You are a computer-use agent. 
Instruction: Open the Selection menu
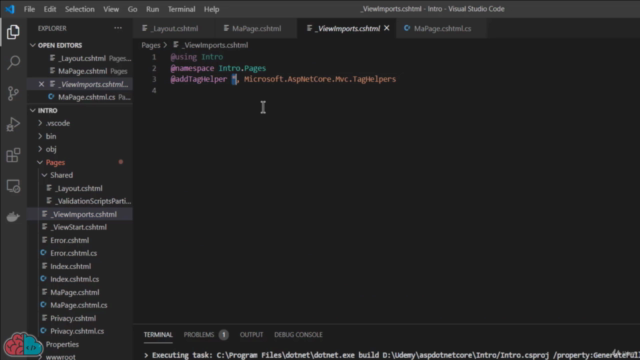[x=80, y=9]
